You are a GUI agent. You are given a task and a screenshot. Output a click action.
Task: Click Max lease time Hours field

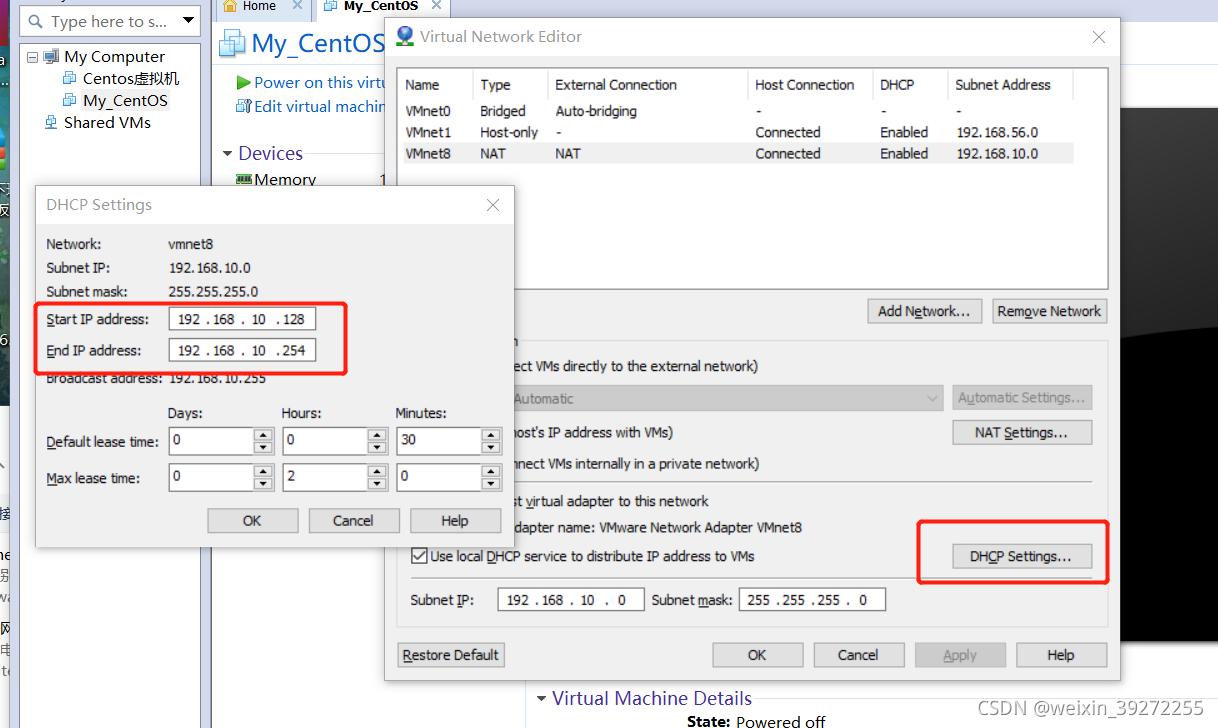[326, 478]
